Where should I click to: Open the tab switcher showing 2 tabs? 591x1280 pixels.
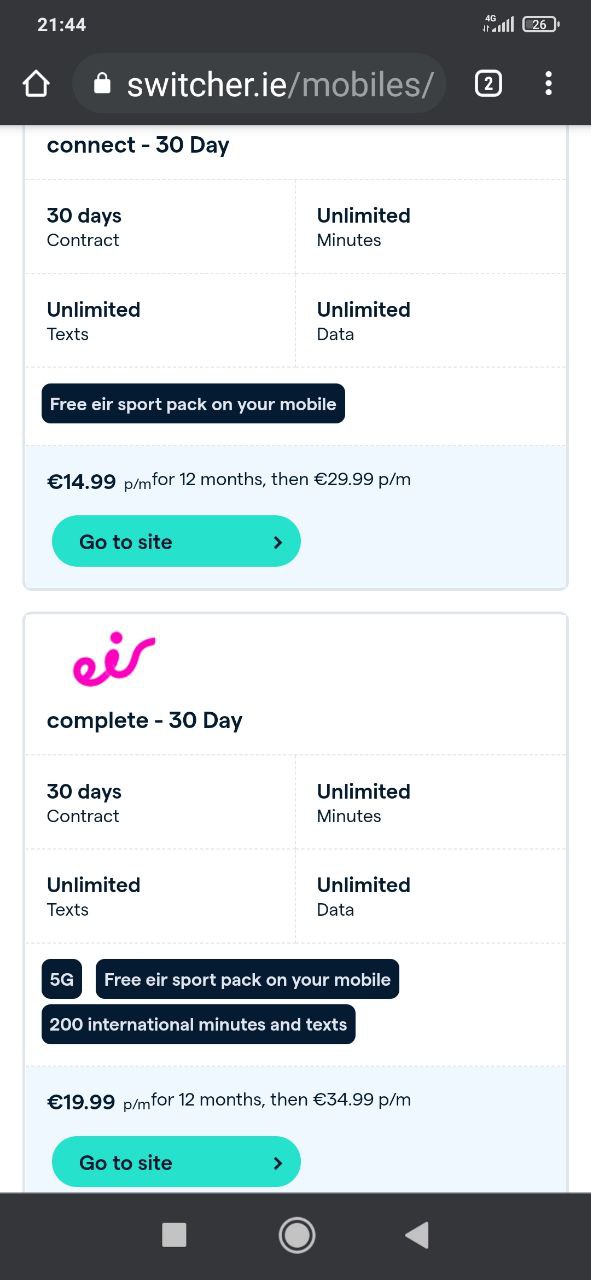tap(487, 84)
